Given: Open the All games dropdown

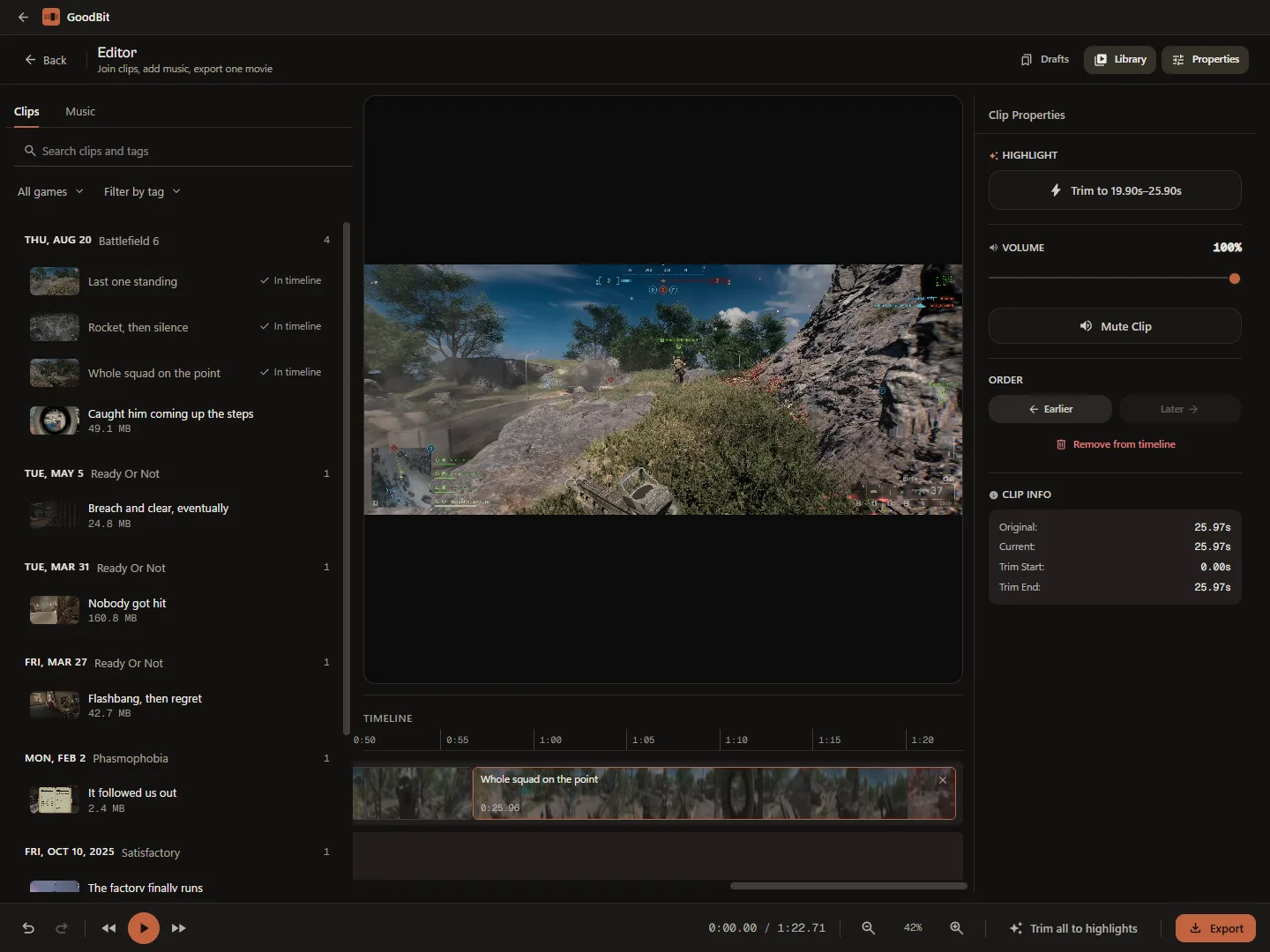Looking at the screenshot, I should tap(50, 191).
